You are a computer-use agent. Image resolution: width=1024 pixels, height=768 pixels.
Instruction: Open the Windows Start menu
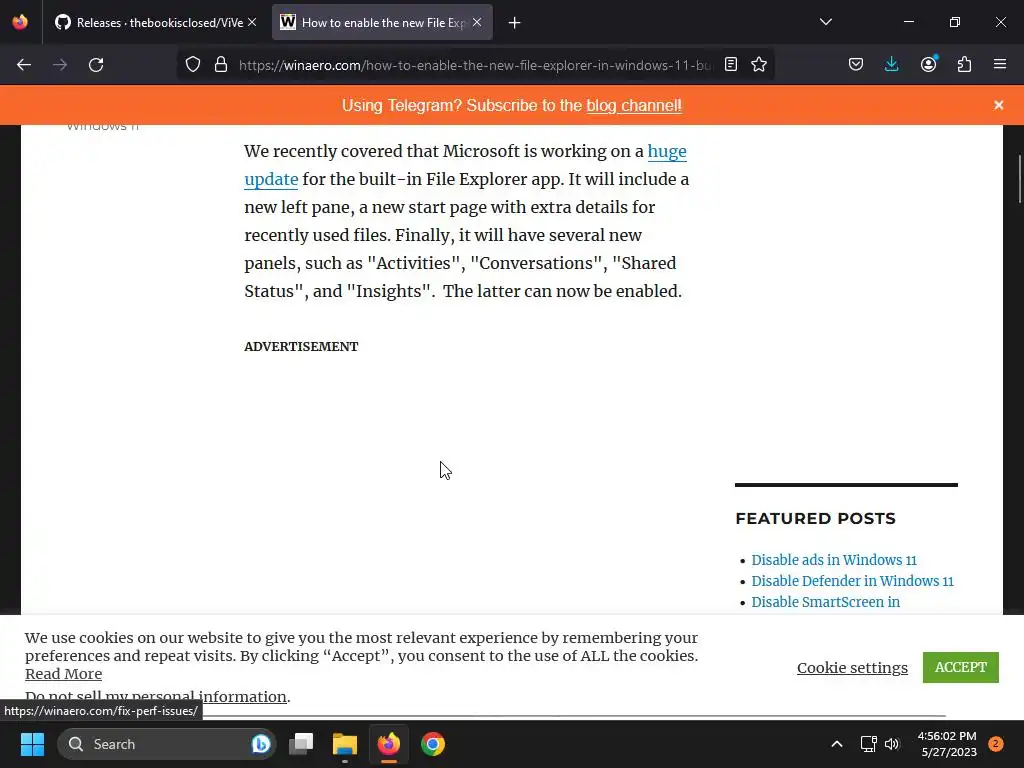[x=32, y=744]
